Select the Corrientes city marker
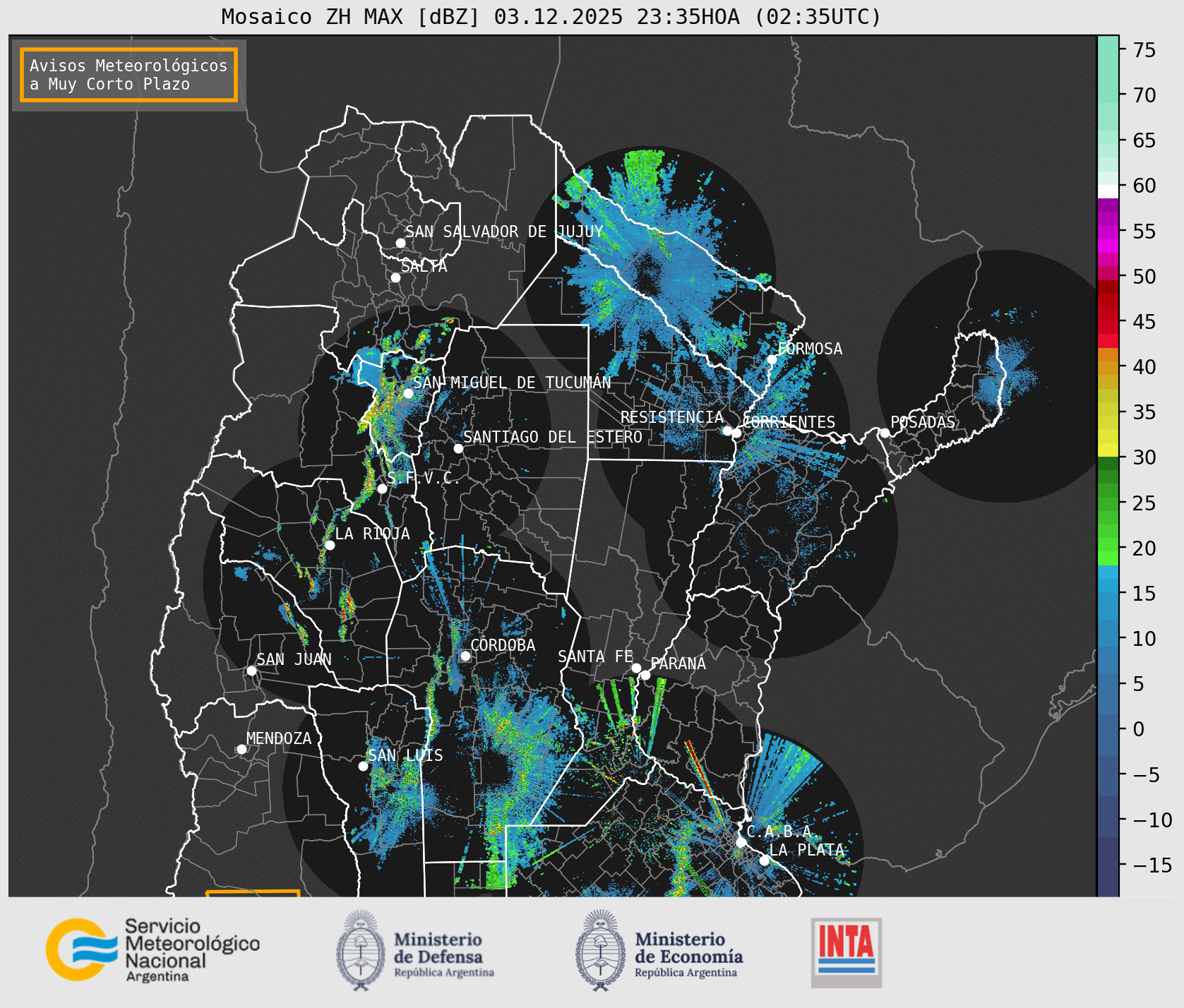 pyautogui.click(x=736, y=433)
